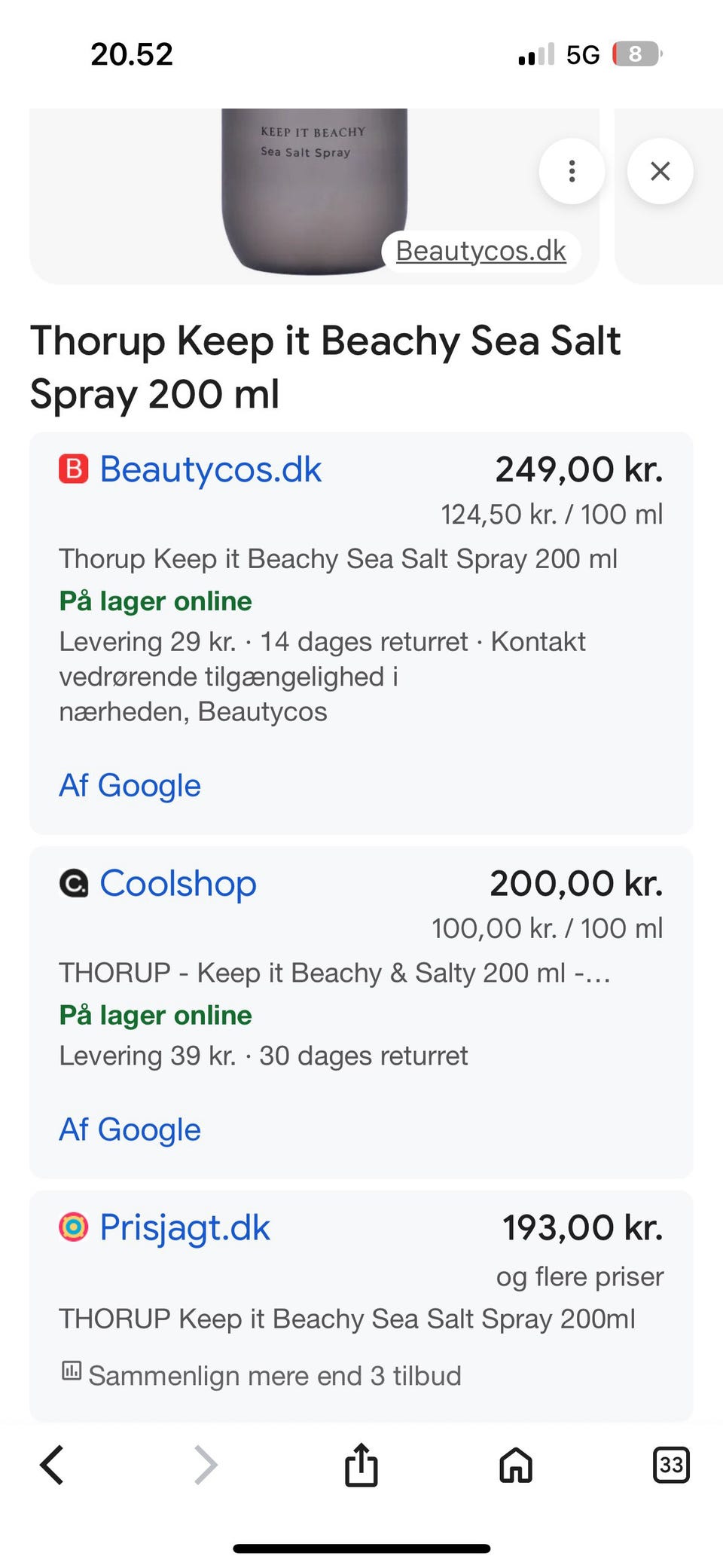Image resolution: width=723 pixels, height=1568 pixels.
Task: Tap the browser forward arrow
Action: click(206, 1465)
